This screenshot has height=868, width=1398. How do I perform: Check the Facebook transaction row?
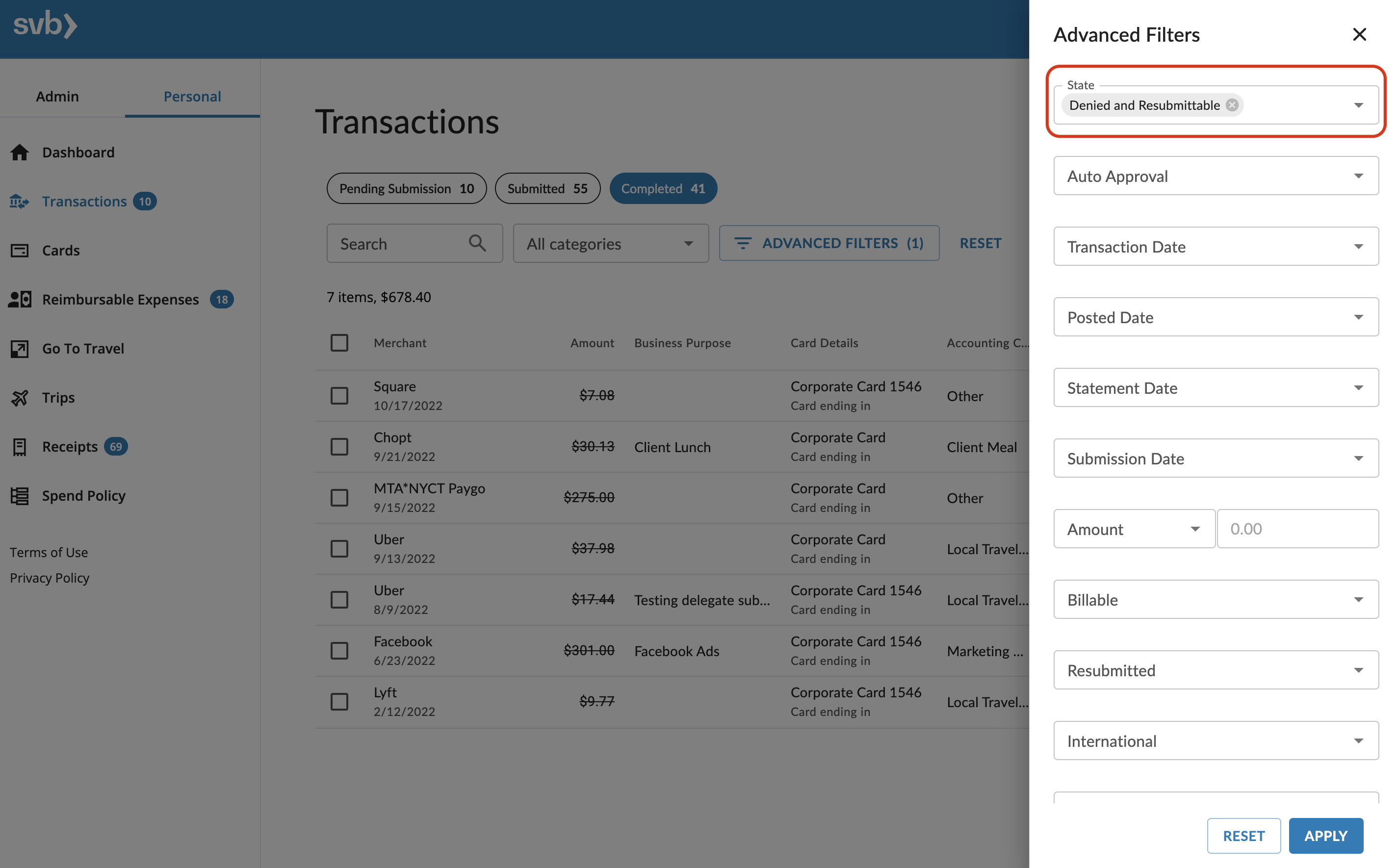(x=339, y=650)
